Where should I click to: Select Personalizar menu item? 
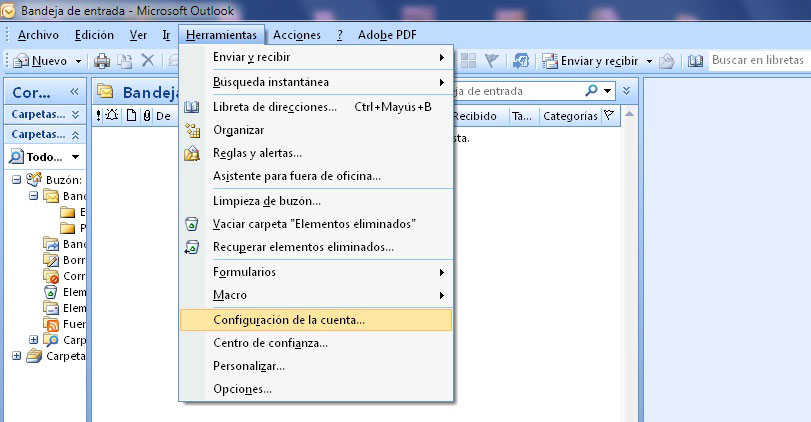click(x=316, y=366)
